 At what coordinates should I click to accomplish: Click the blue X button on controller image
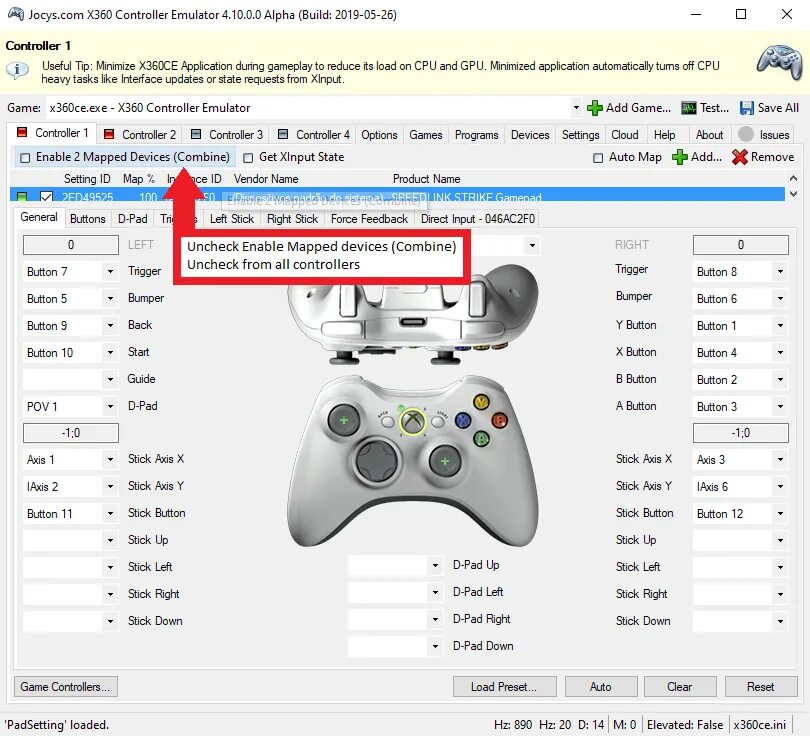[463, 420]
